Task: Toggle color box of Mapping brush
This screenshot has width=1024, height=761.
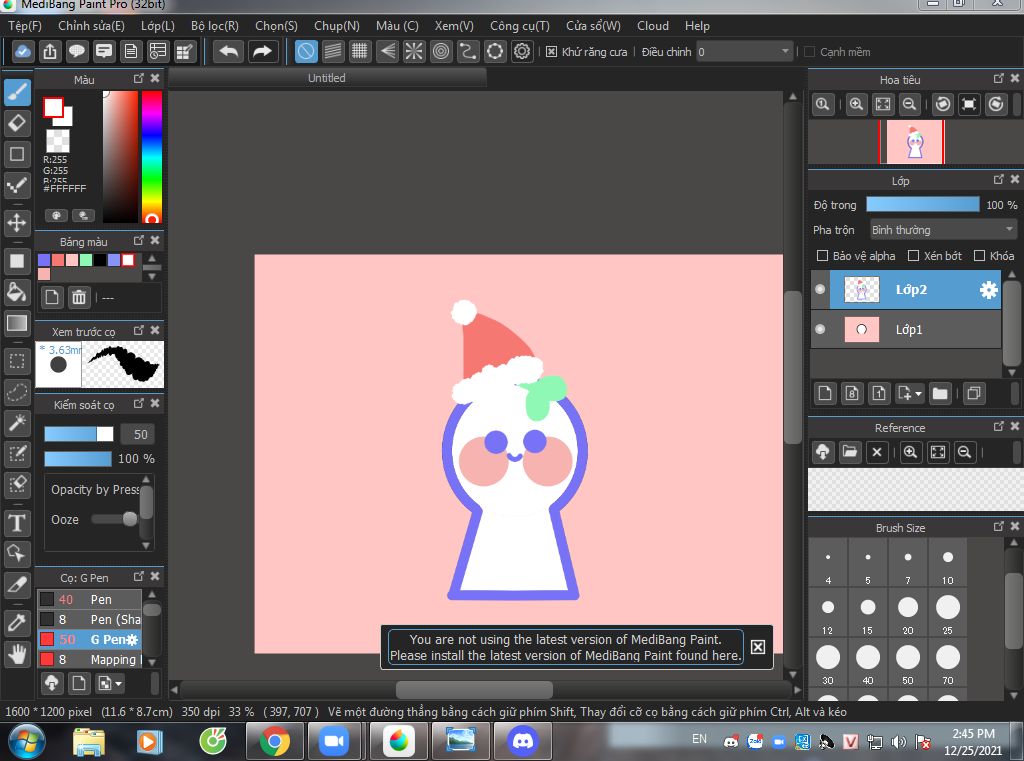Action: coord(47,659)
